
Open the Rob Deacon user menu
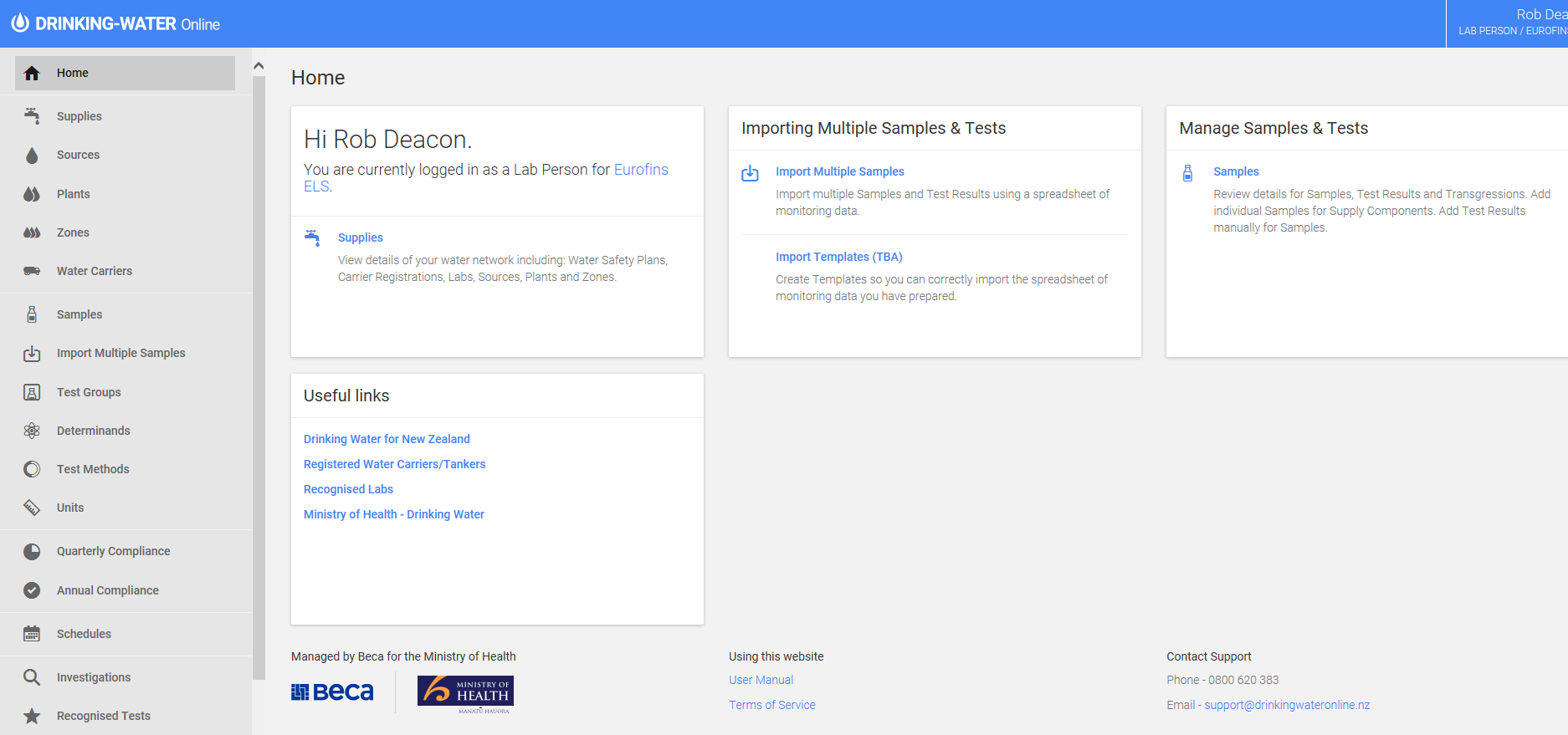pyautogui.click(x=1510, y=23)
